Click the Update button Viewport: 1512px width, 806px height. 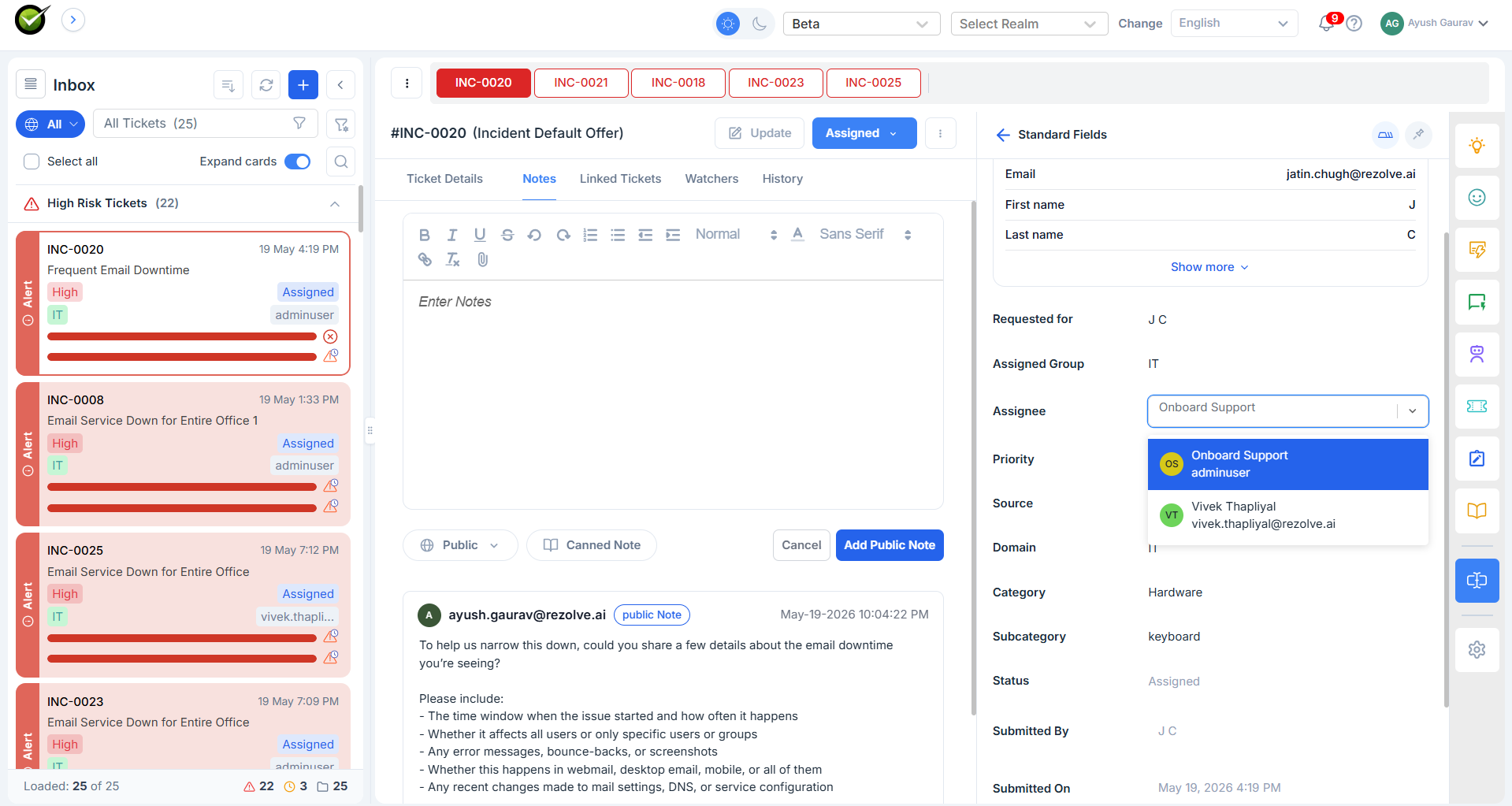[759, 133]
